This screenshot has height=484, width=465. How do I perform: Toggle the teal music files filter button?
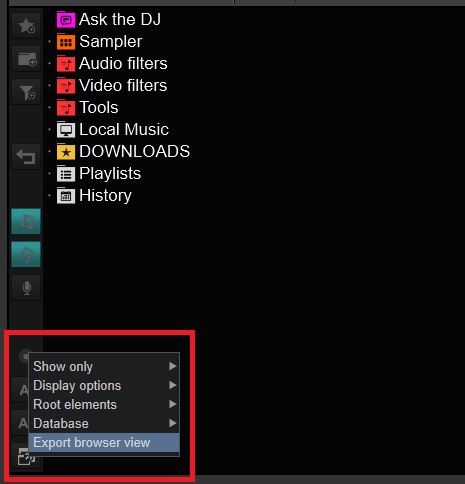point(26,221)
